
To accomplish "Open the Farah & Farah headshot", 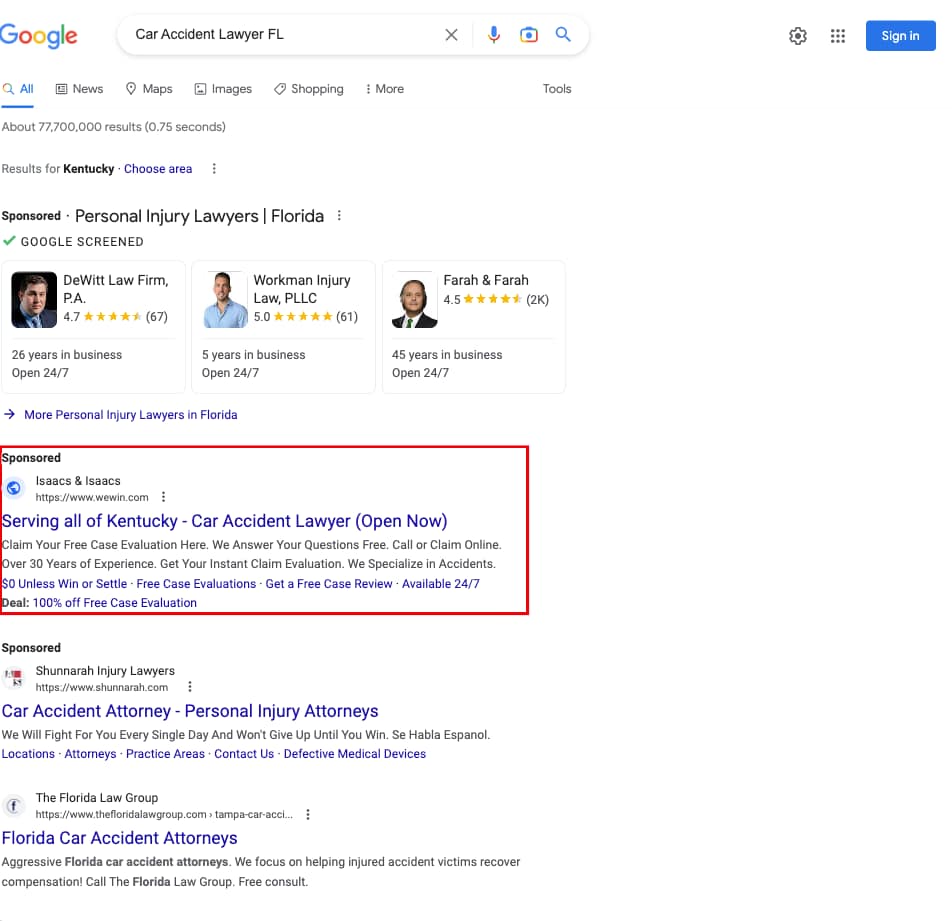I will pos(415,300).
